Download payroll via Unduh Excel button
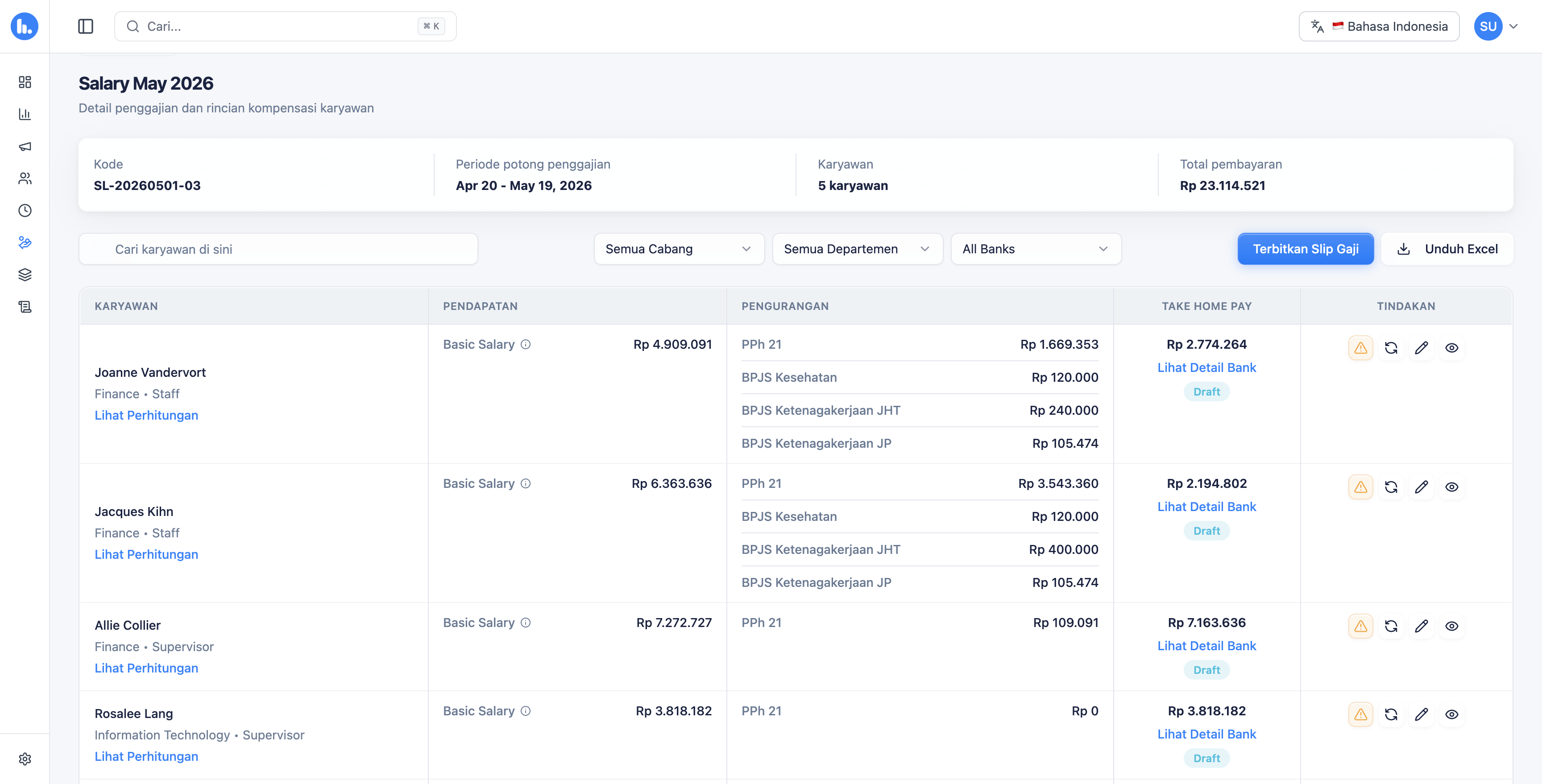 point(1447,249)
